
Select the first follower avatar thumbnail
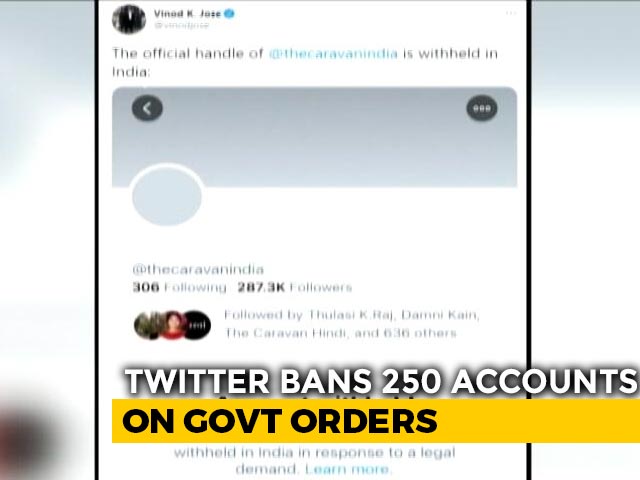point(147,325)
